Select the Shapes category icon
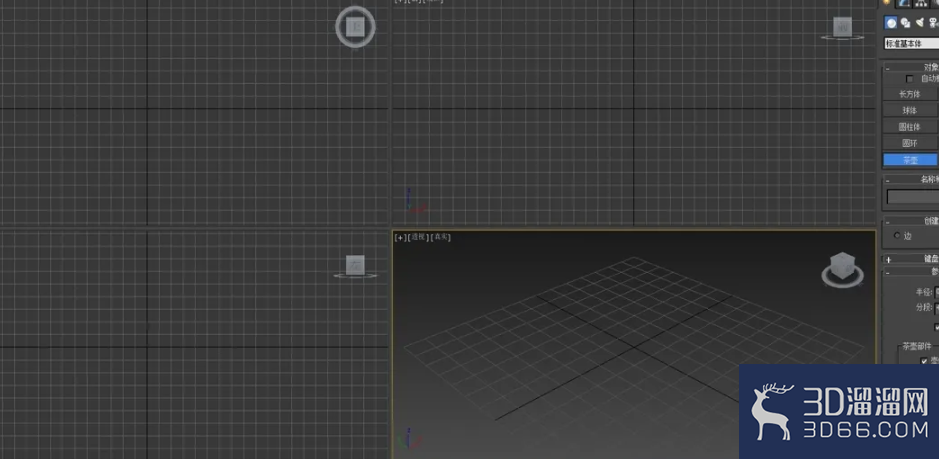 [x=905, y=23]
